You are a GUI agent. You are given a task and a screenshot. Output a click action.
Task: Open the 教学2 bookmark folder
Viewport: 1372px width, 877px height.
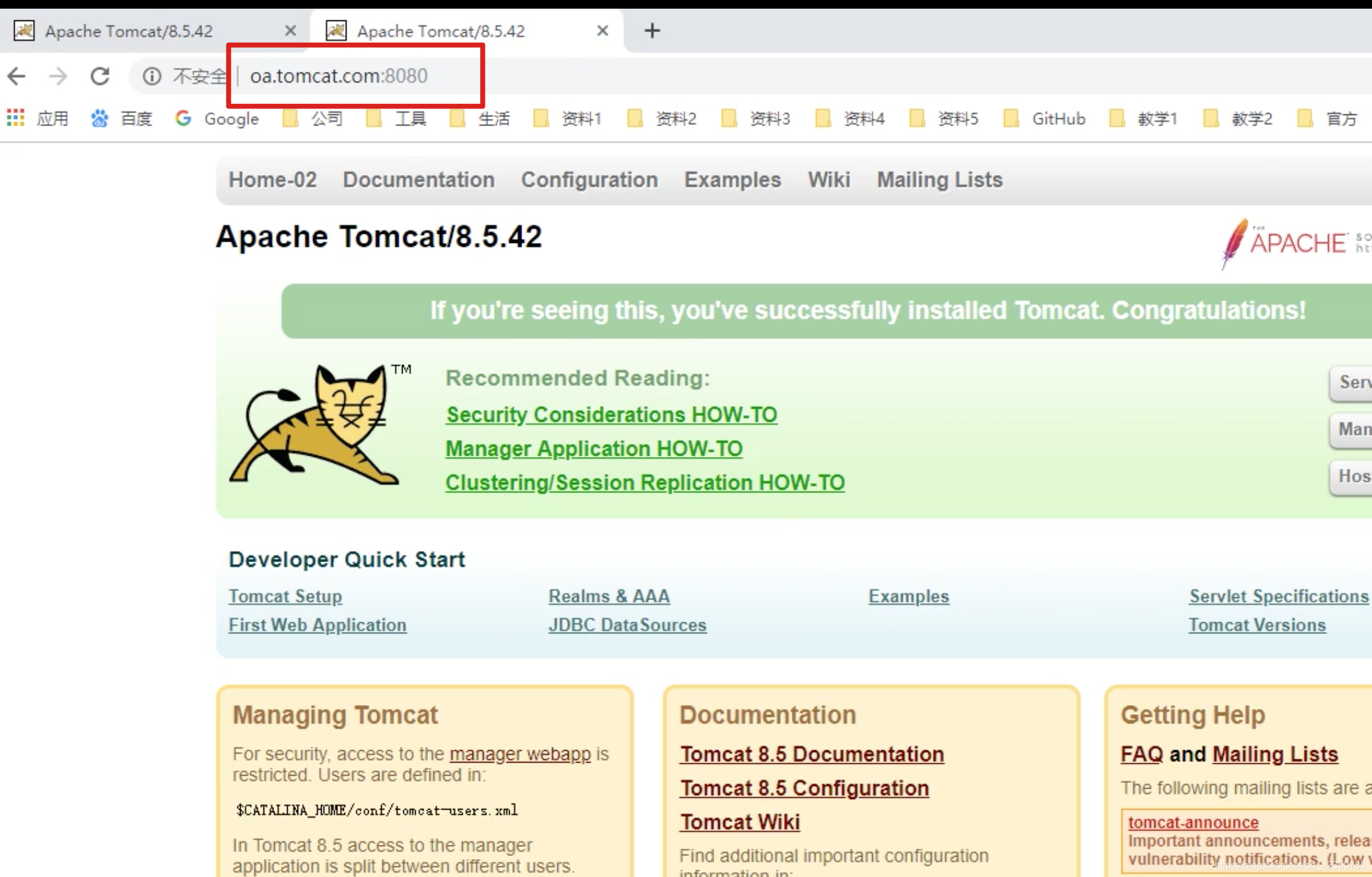coord(1237,118)
